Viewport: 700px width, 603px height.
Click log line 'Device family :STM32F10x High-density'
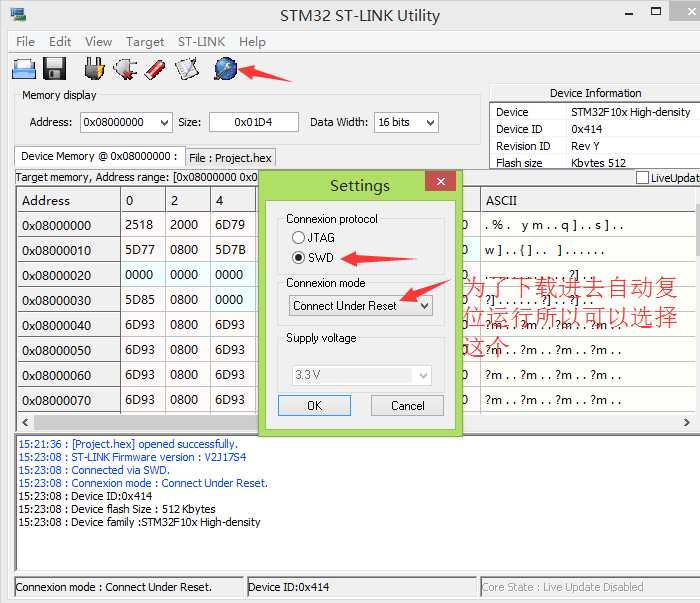139,522
